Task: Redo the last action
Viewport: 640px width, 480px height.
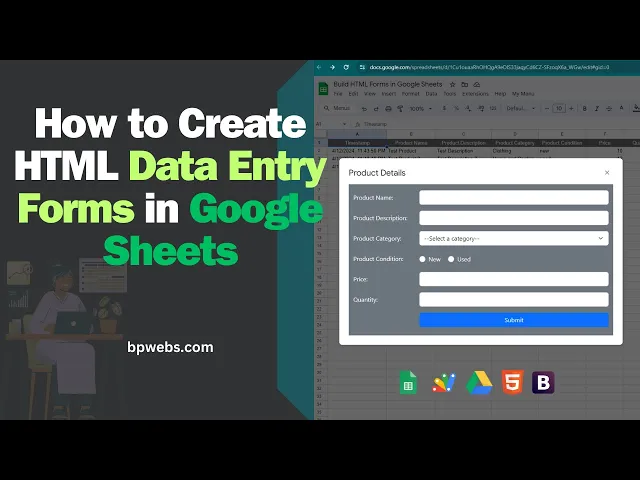Action: [376, 109]
